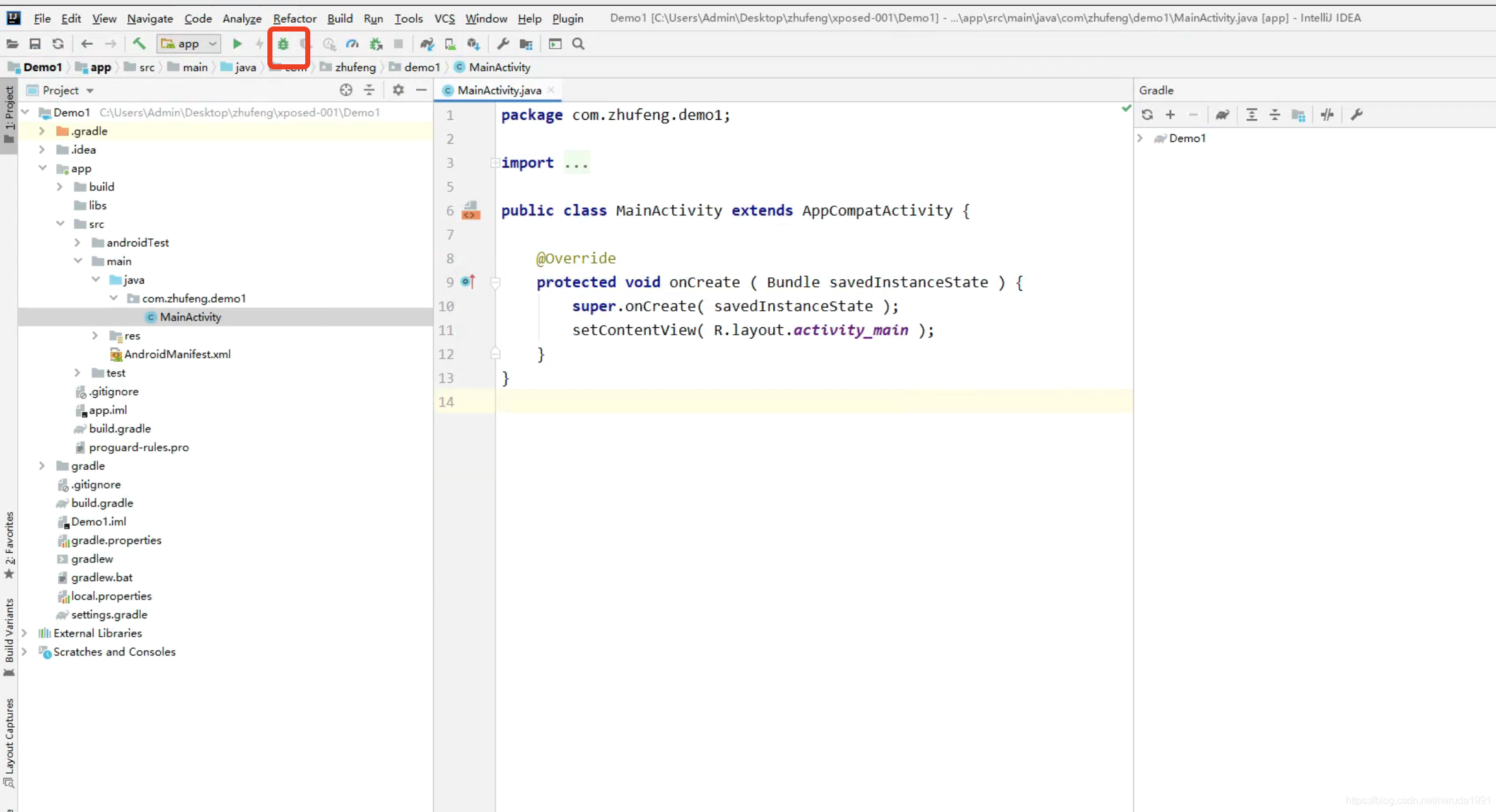Click the Save All floppy disk icon
This screenshot has width=1496, height=812.
pyautogui.click(x=35, y=44)
